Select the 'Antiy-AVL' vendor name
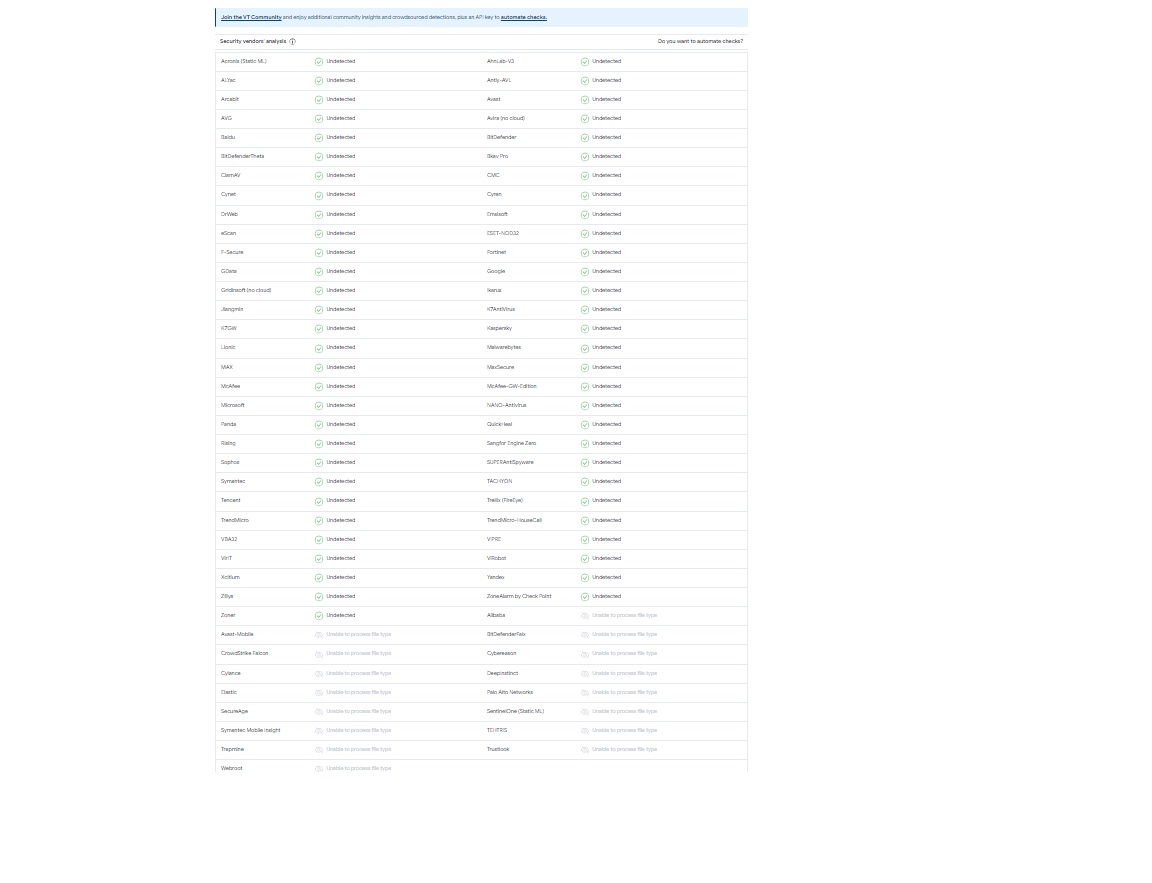The height and width of the screenshot is (883, 1152). point(498,80)
